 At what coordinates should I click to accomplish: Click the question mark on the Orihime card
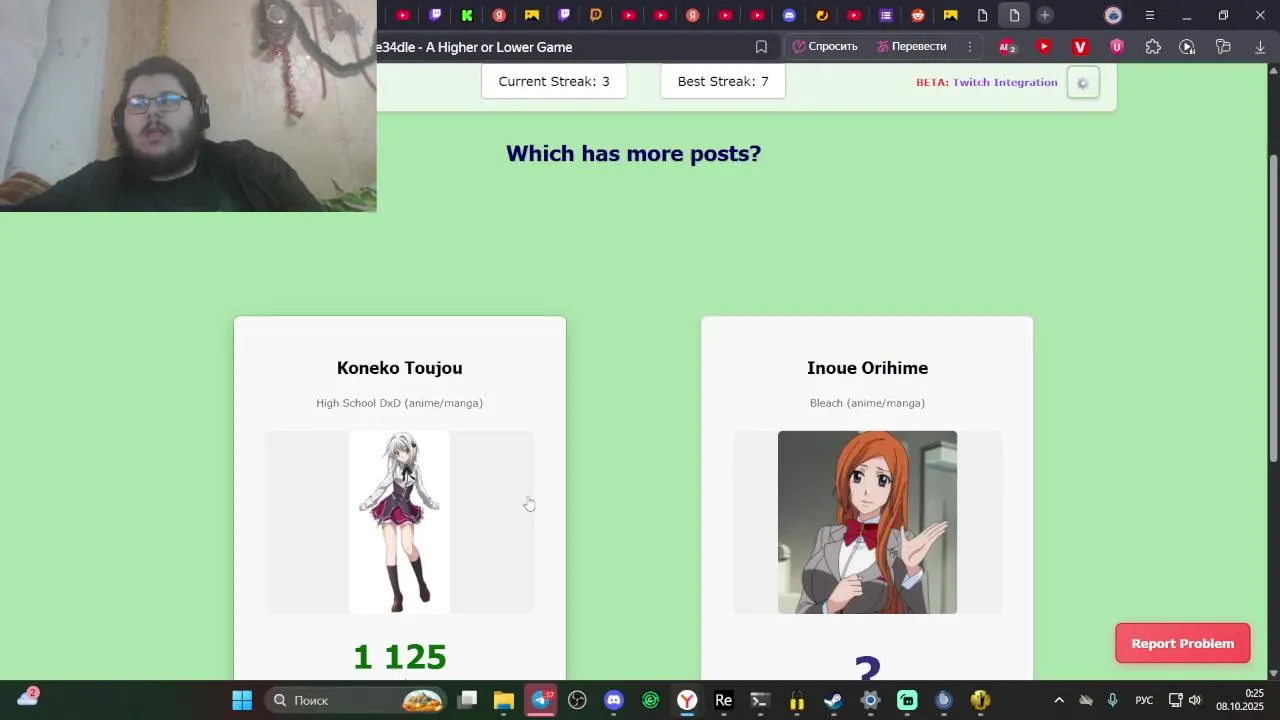[x=867, y=668]
